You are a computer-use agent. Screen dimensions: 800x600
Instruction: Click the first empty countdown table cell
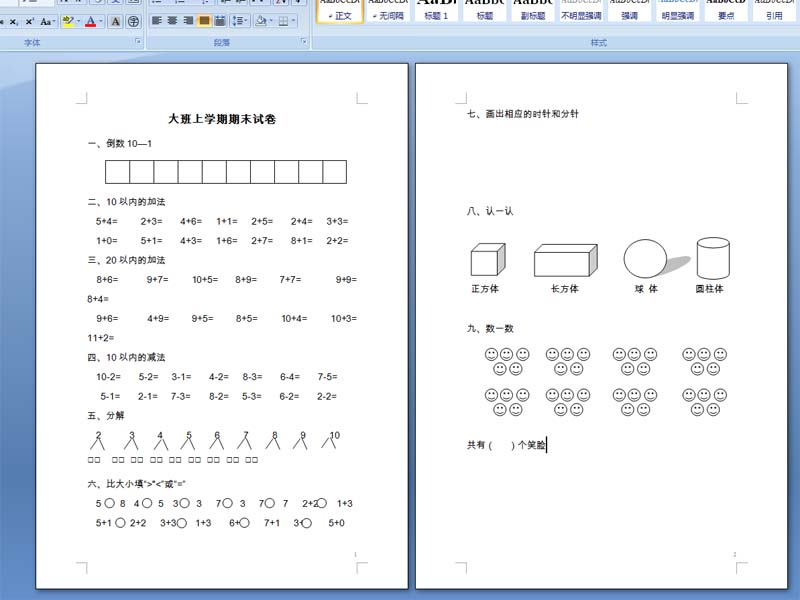(x=117, y=172)
